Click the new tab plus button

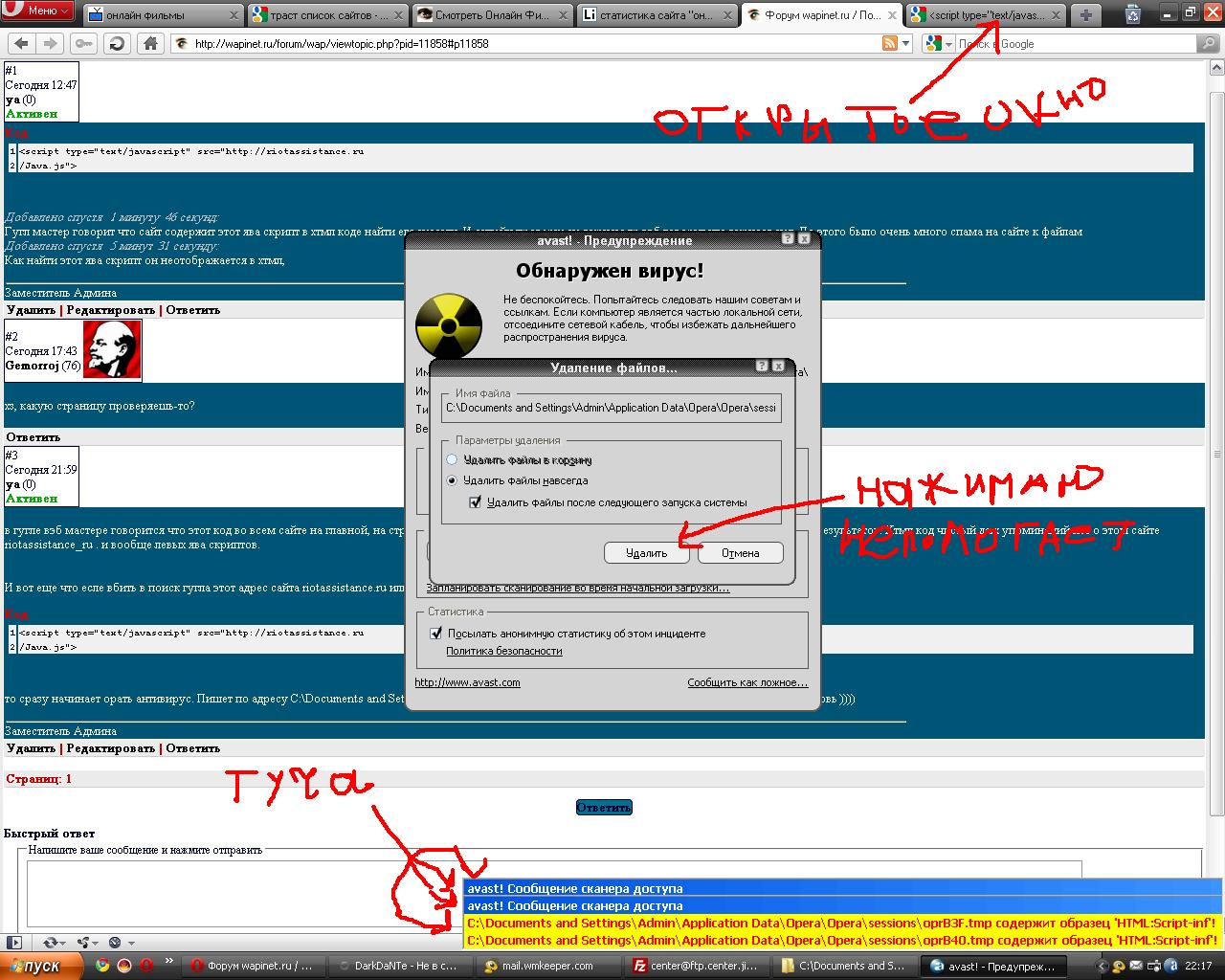coord(1086,14)
